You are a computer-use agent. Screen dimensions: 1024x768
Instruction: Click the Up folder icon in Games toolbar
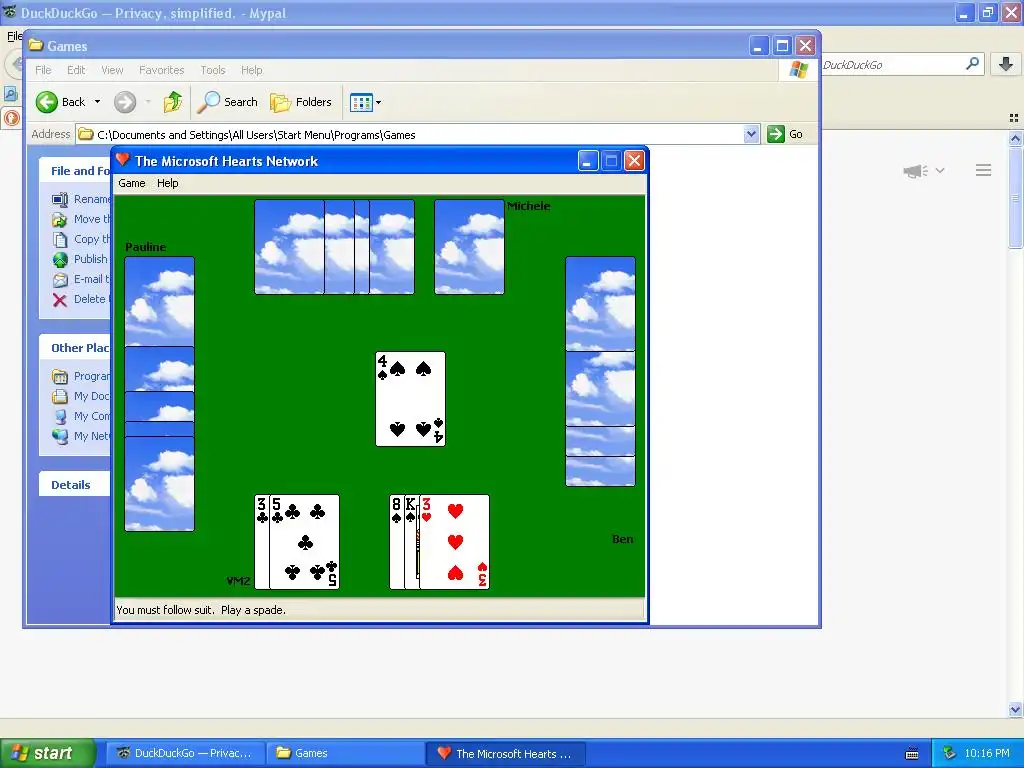pos(172,102)
